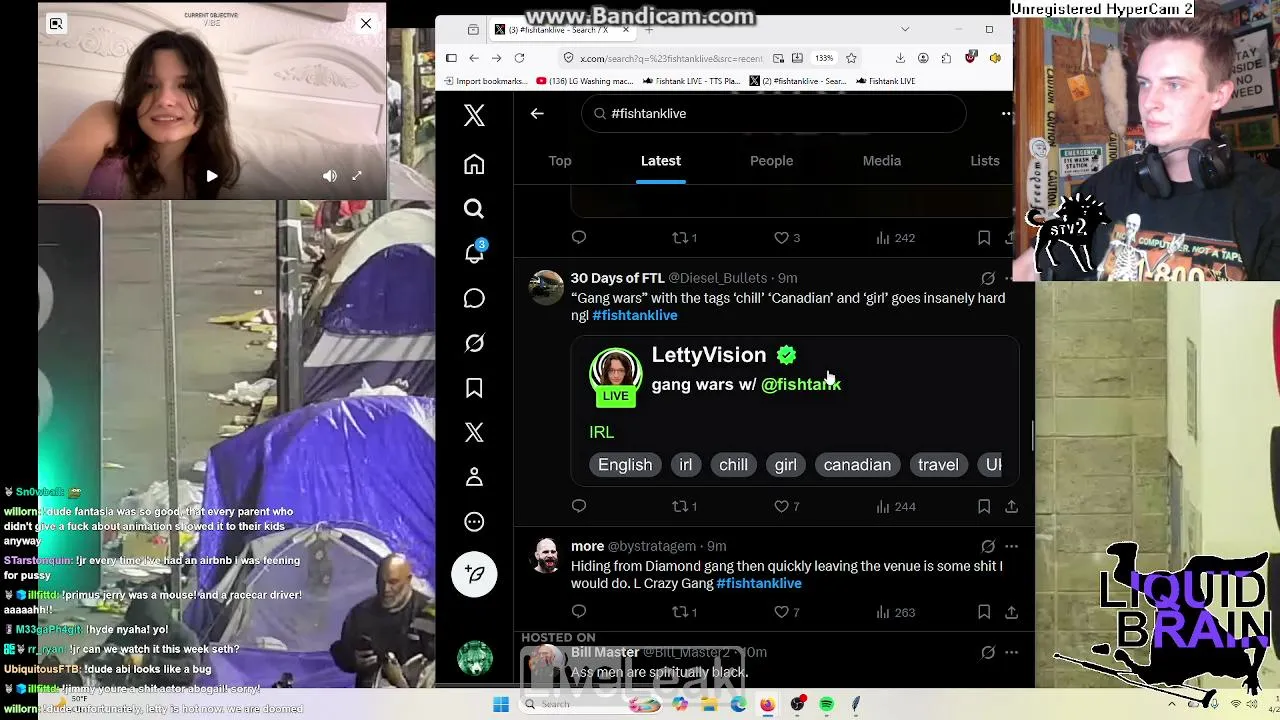1280x720 pixels.
Task: Open Bookmarks sidebar icon
Action: 474,388
